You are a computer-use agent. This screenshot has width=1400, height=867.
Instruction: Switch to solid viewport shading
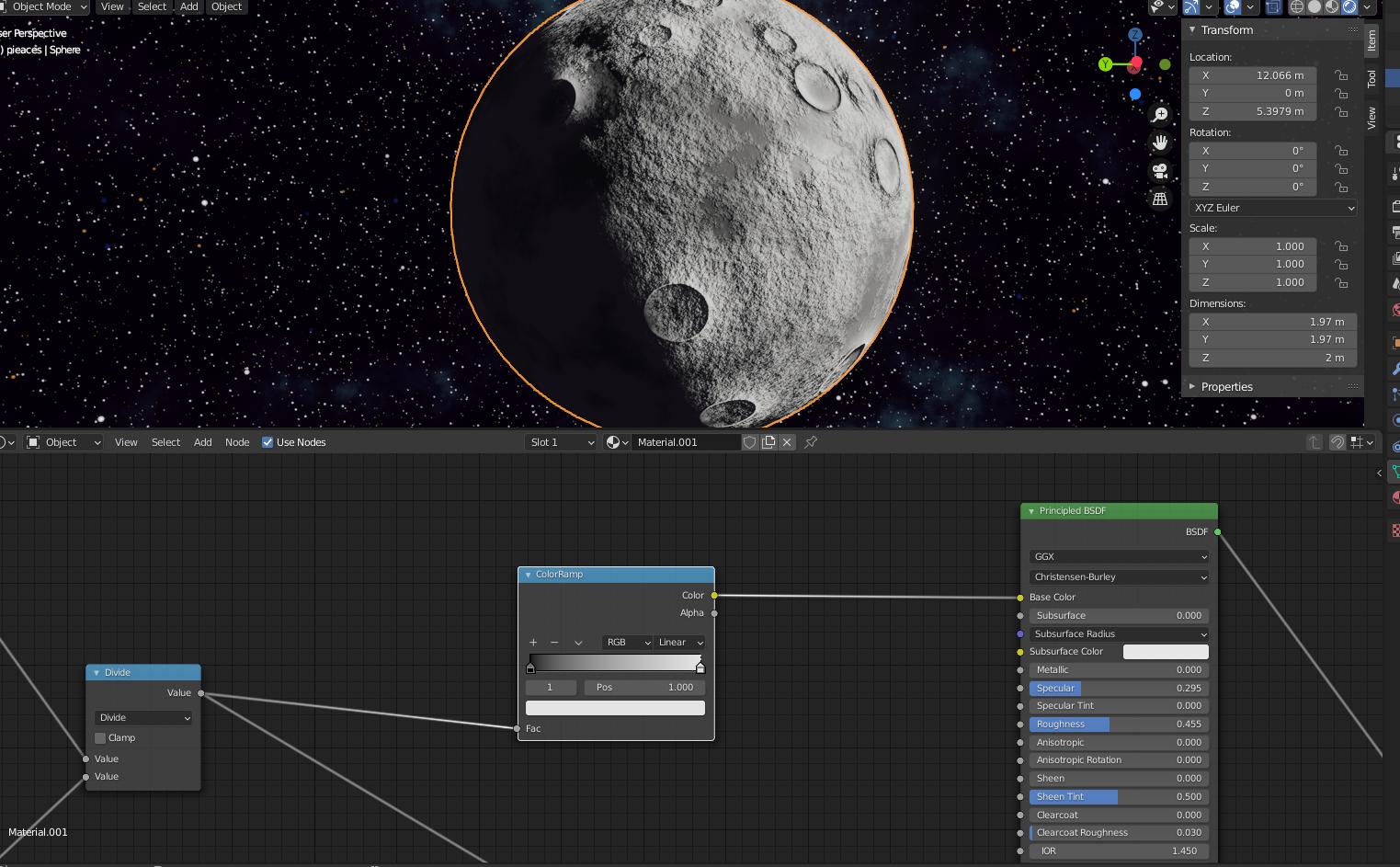coord(1315,6)
